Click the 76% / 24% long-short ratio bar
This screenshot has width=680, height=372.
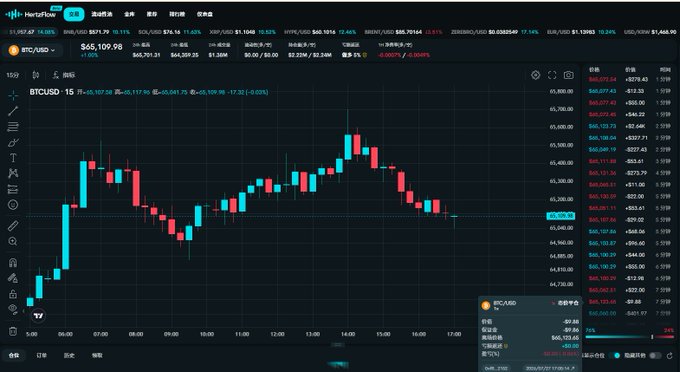630,336
